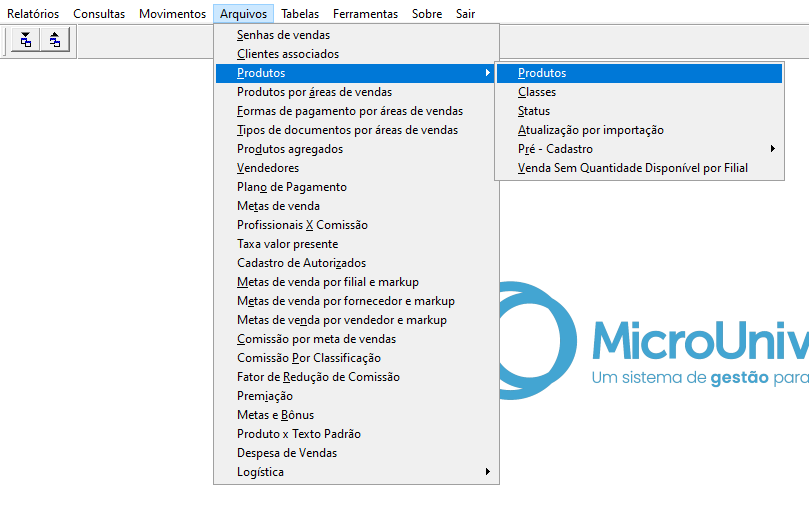Screen dimensions: 809x506
Task: Click the toolbar icon with down arrow
Action: 25,40
